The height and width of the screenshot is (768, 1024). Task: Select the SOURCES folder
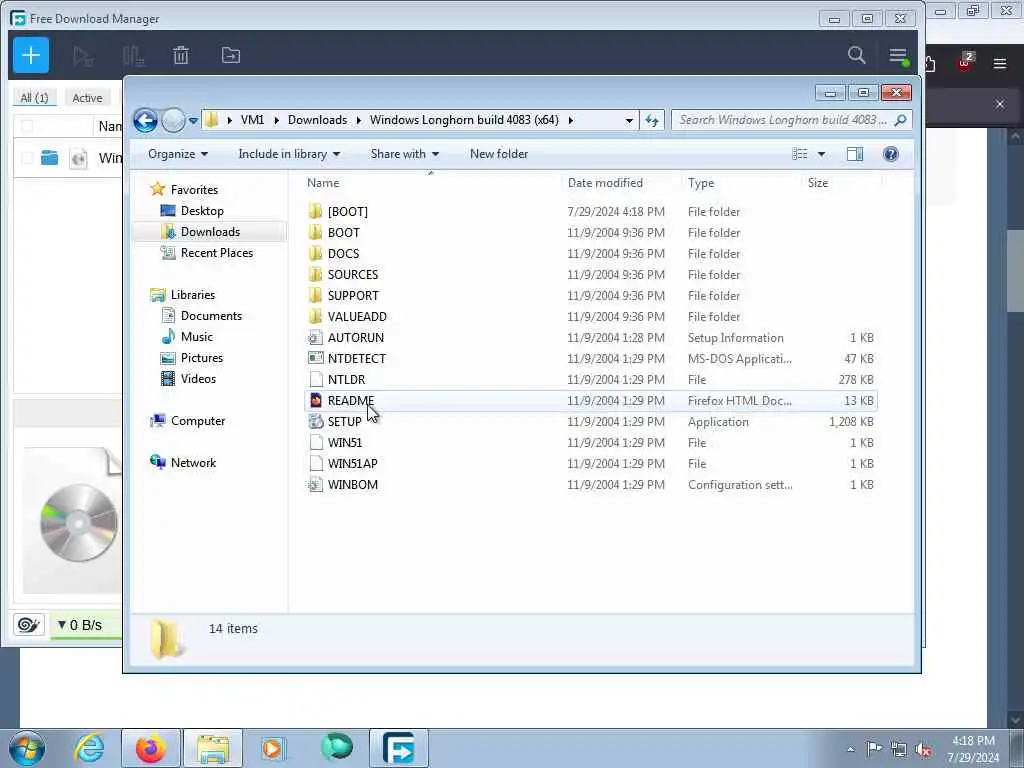(591, 275)
